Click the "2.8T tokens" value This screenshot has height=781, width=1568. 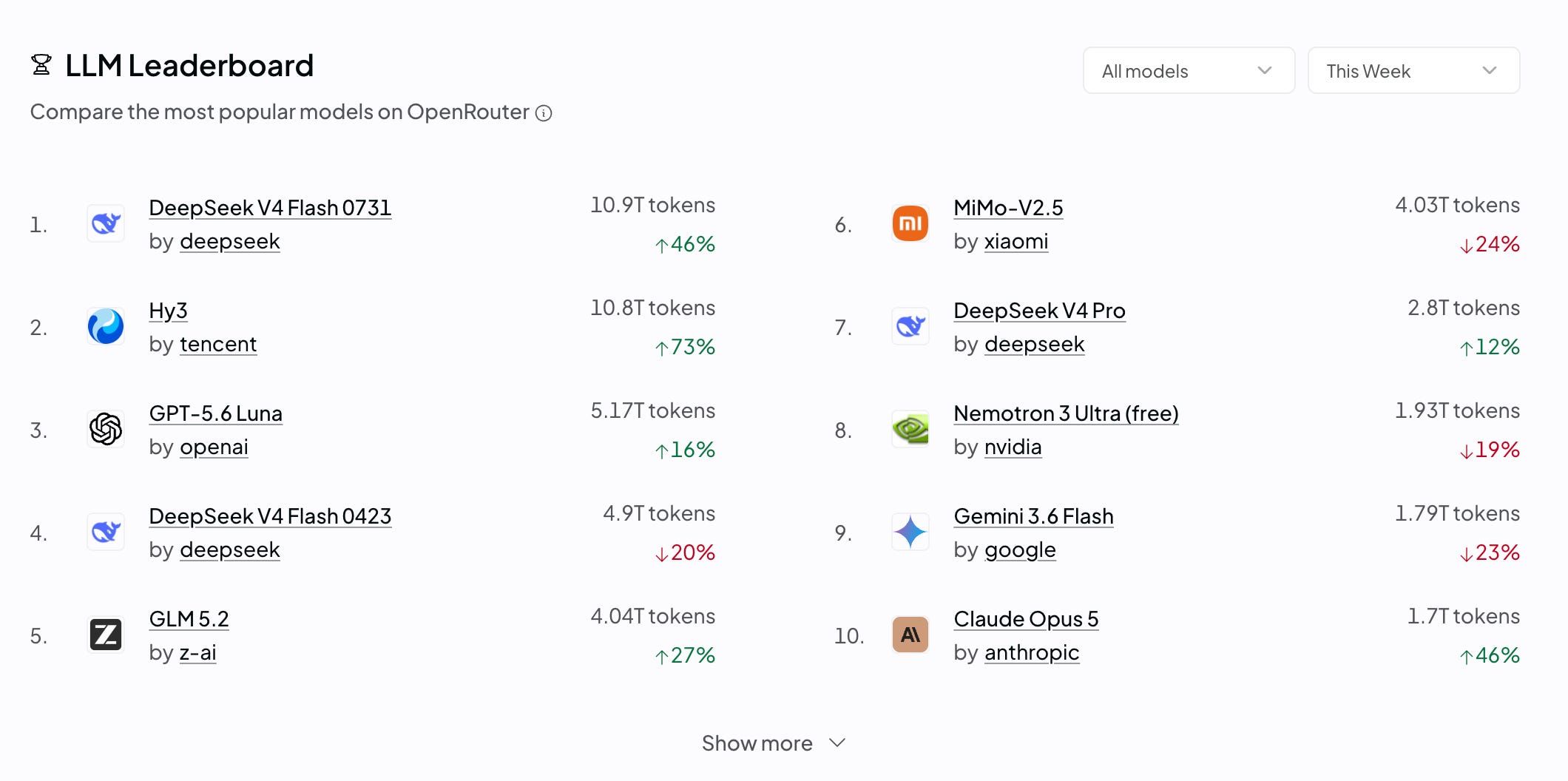[1464, 308]
